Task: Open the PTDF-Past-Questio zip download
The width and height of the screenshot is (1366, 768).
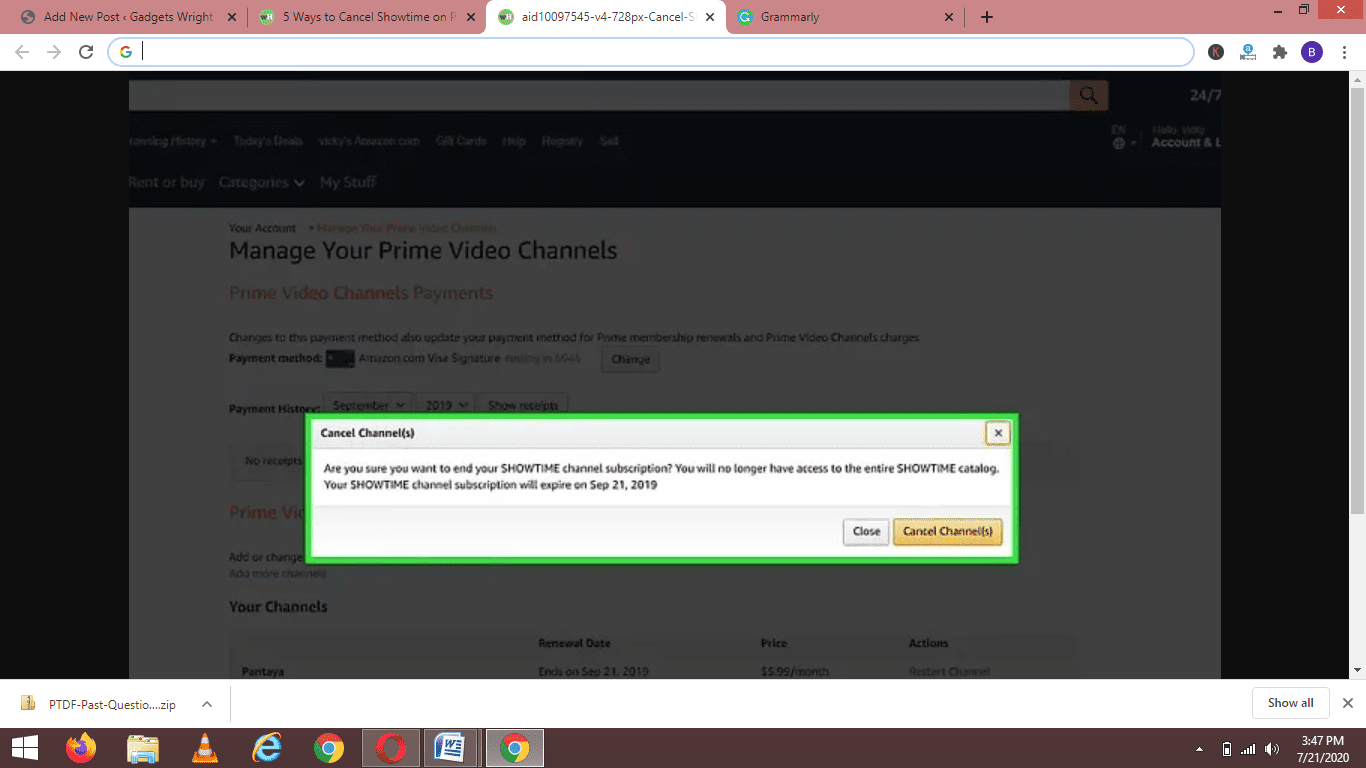Action: [x=100, y=704]
